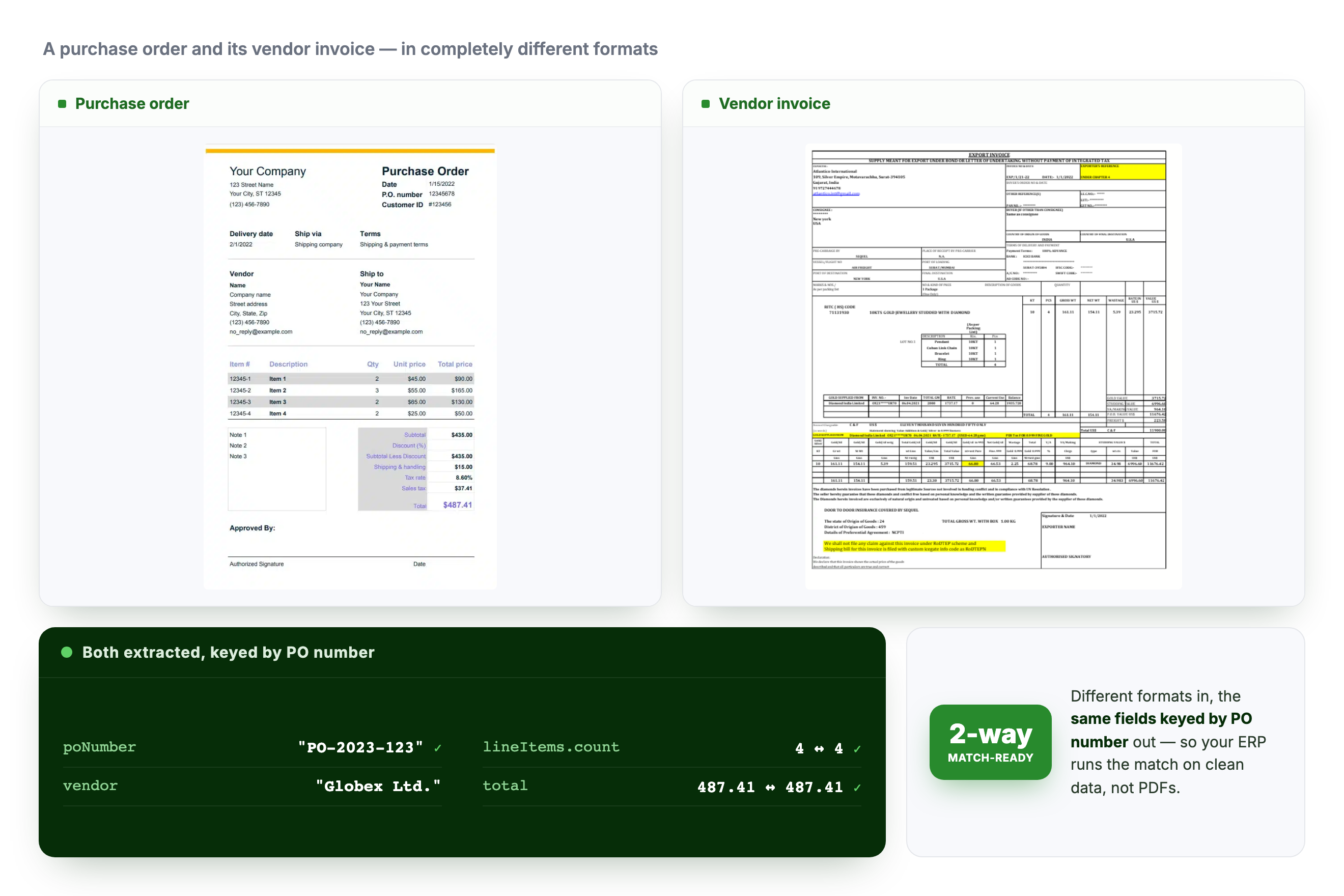Click the 487.41 ↔ 487.41 total comparison

770,788
